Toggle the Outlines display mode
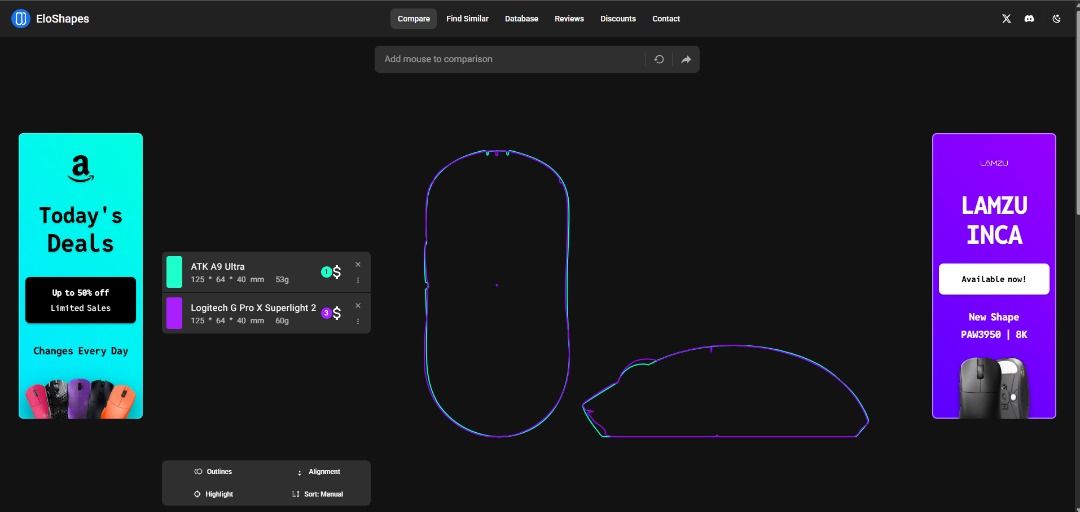This screenshot has width=1080, height=512. (213, 472)
